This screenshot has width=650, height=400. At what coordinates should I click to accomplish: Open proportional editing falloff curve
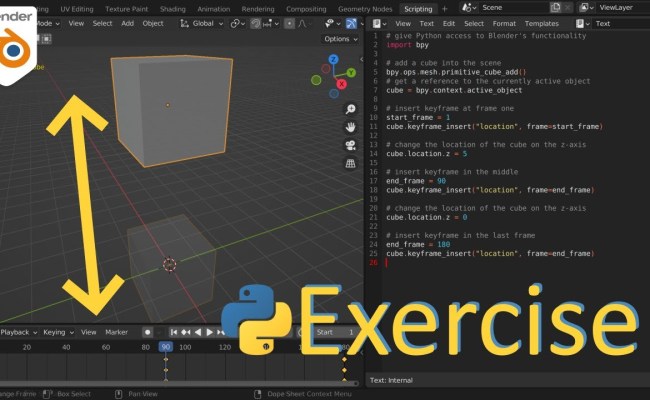tap(303, 24)
